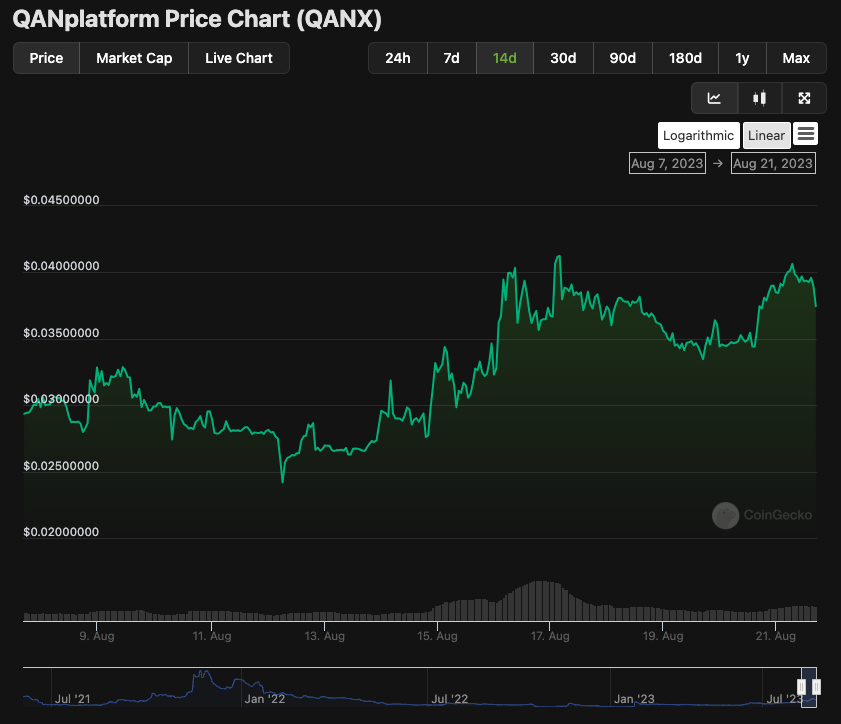Enable Logarithmic scale
The height and width of the screenshot is (724, 841).
(698, 135)
